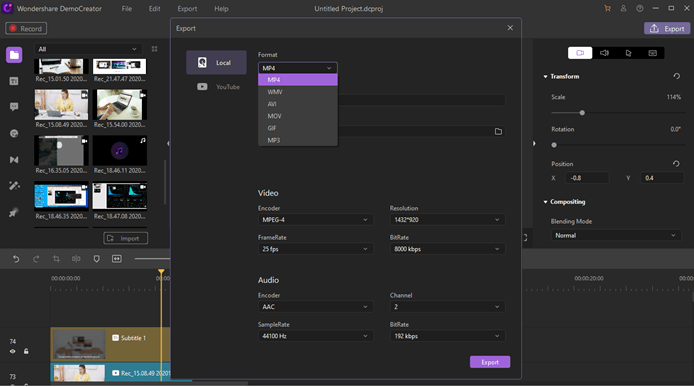694x387 pixels.
Task: Adjust the Scale slider handle
Action: [582, 113]
